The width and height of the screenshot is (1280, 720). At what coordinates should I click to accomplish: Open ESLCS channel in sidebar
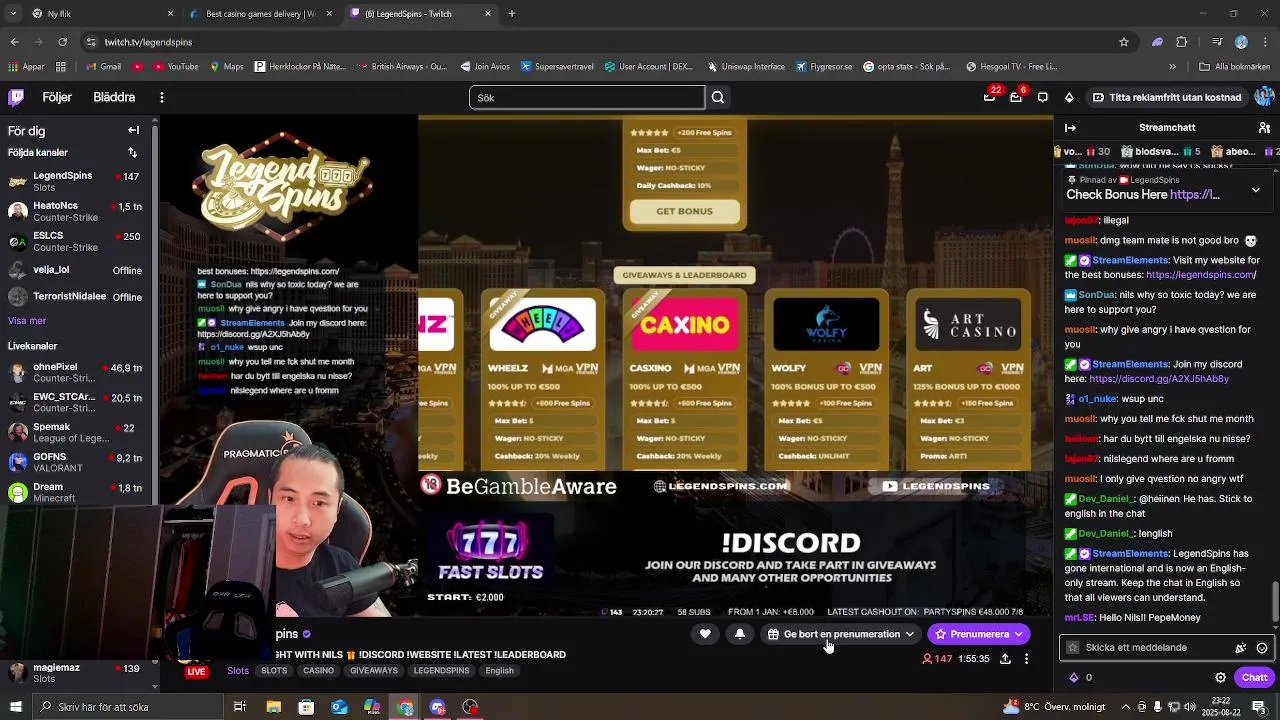tap(75, 241)
